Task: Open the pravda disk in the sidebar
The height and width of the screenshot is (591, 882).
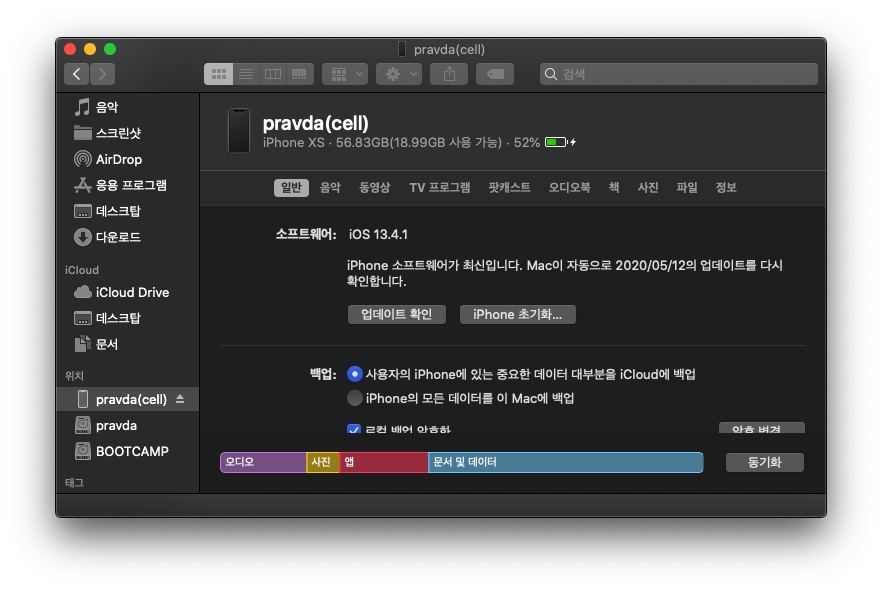Action: (106, 425)
